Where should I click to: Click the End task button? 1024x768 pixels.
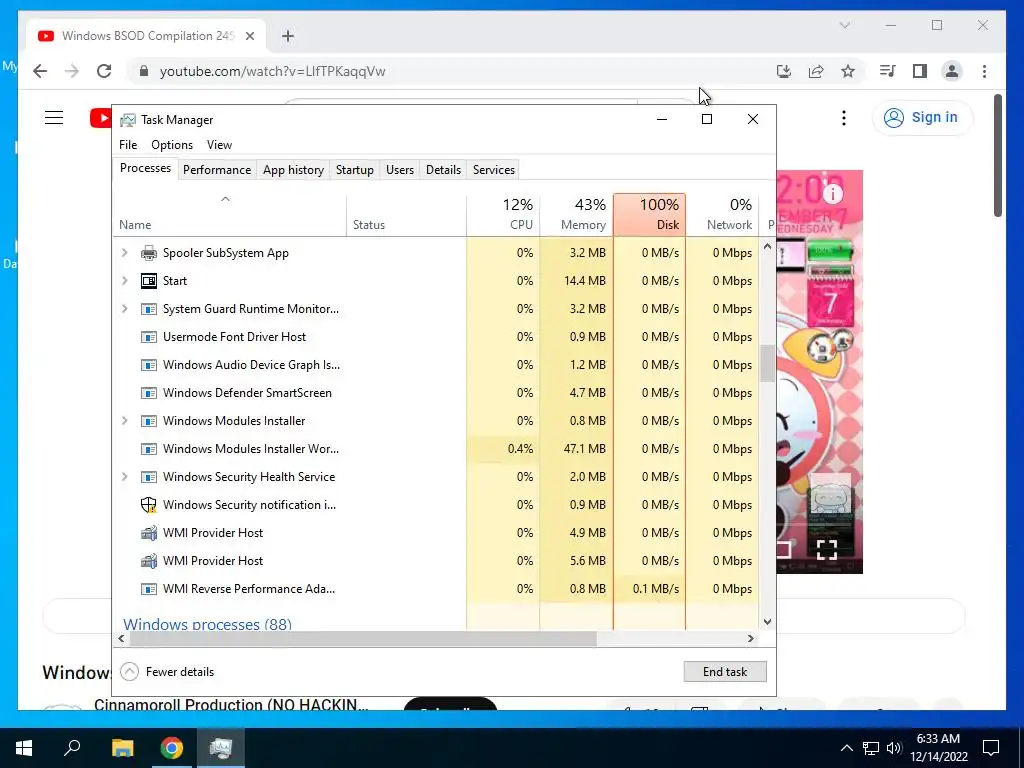725,672
